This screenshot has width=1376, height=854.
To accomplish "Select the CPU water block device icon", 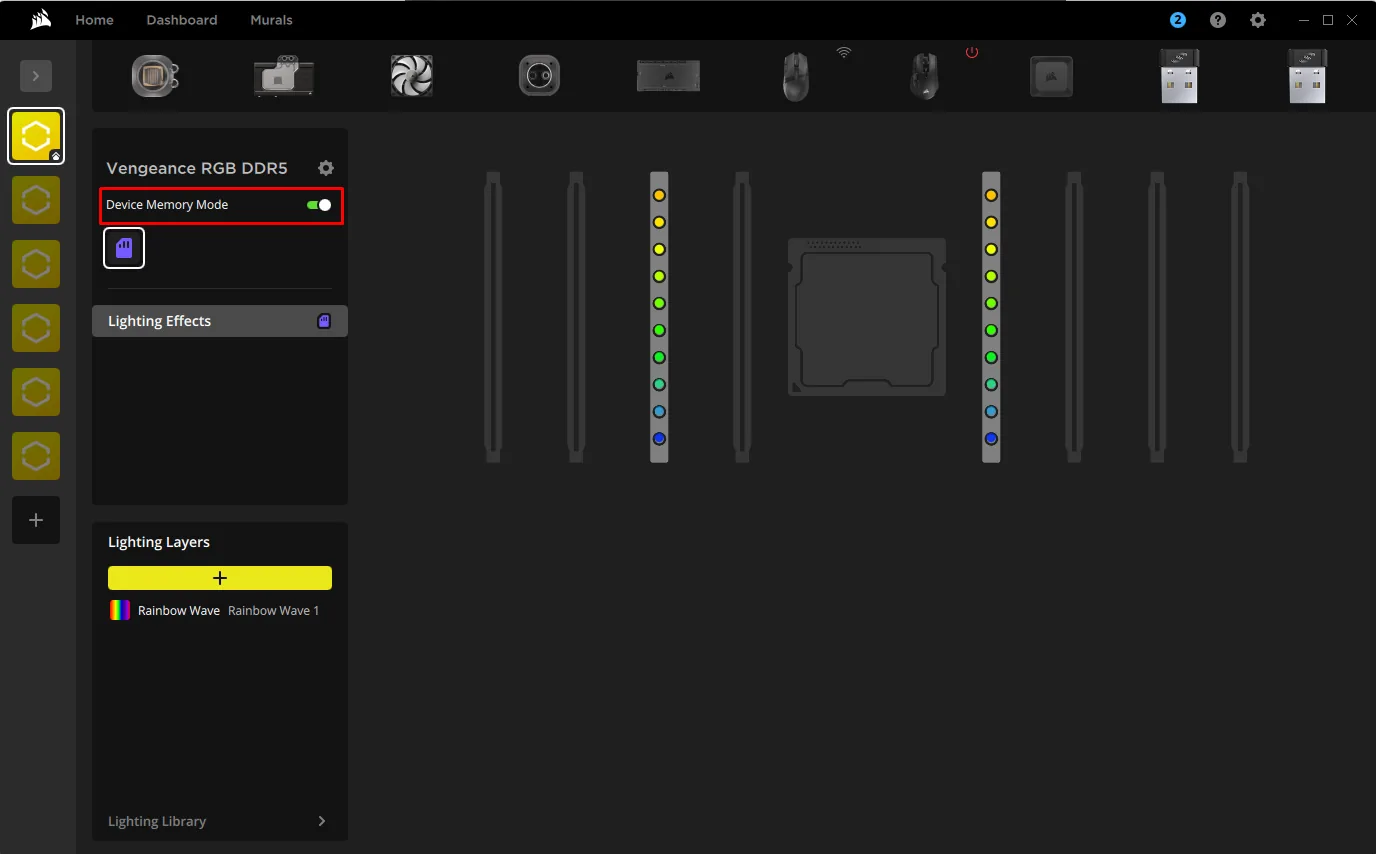I will (155, 76).
